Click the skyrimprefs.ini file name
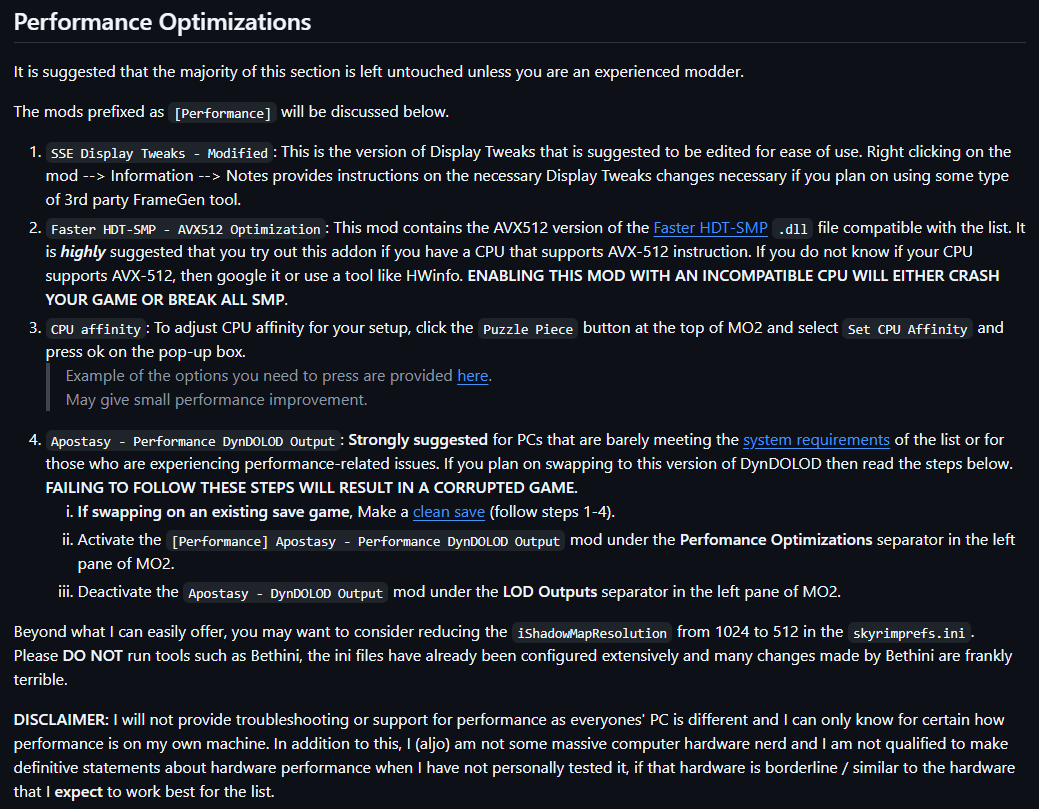Image resolution: width=1039 pixels, height=809 pixels. pyautogui.click(x=909, y=633)
